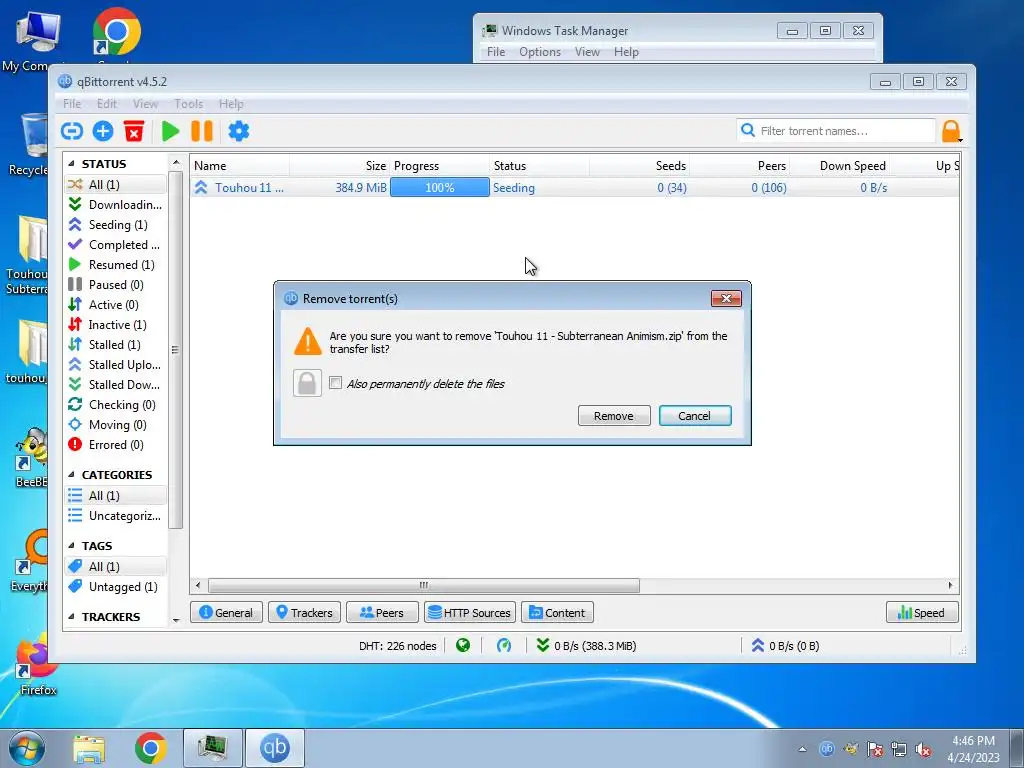Click the Remove button in the dialog
Viewport: 1024px width, 768px height.
(x=614, y=416)
